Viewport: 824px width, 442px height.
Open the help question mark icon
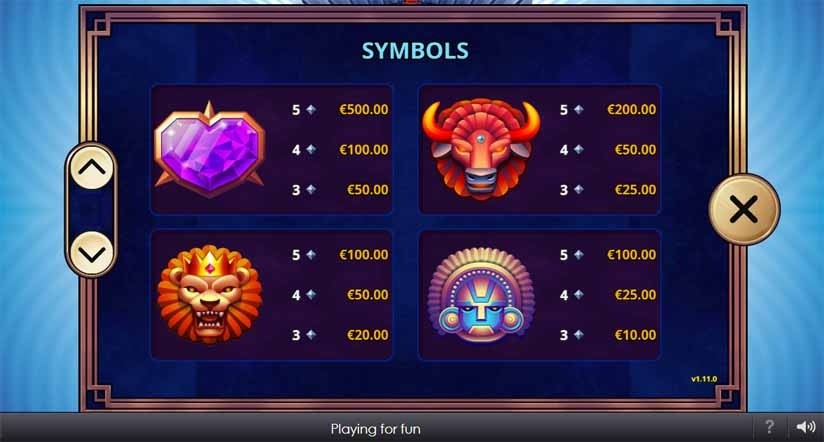769,427
